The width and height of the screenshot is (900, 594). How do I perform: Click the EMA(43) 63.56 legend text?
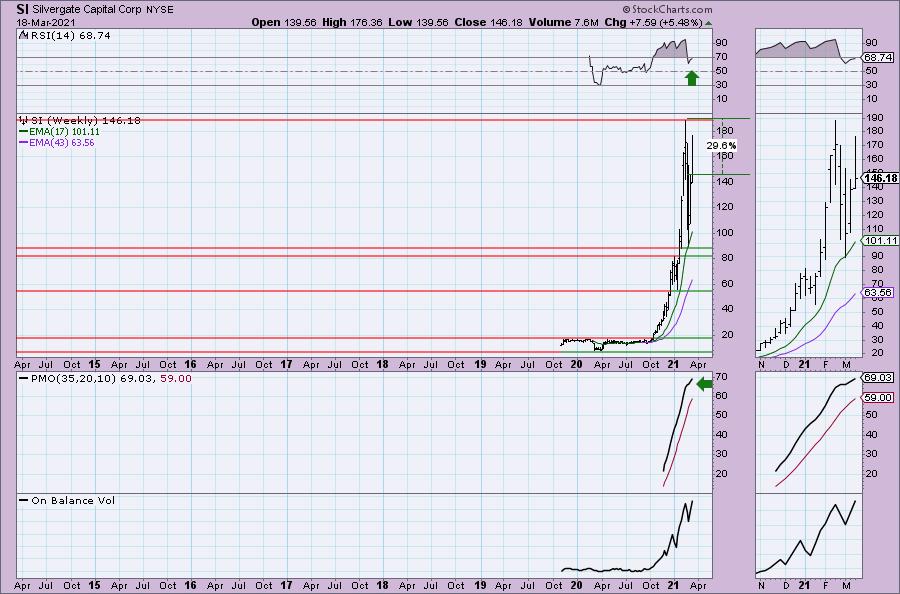(61, 143)
